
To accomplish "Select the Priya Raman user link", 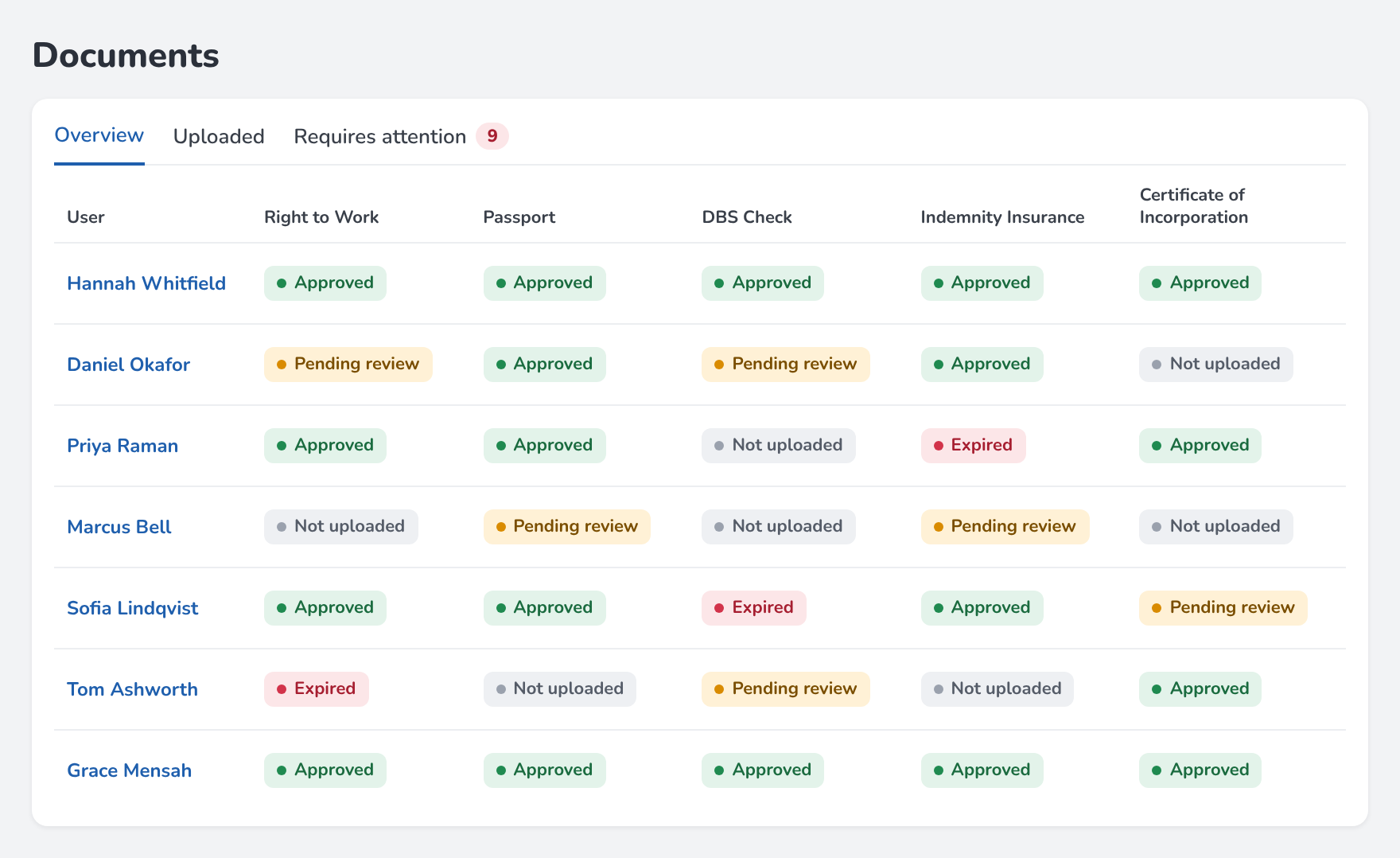I will tap(122, 446).
